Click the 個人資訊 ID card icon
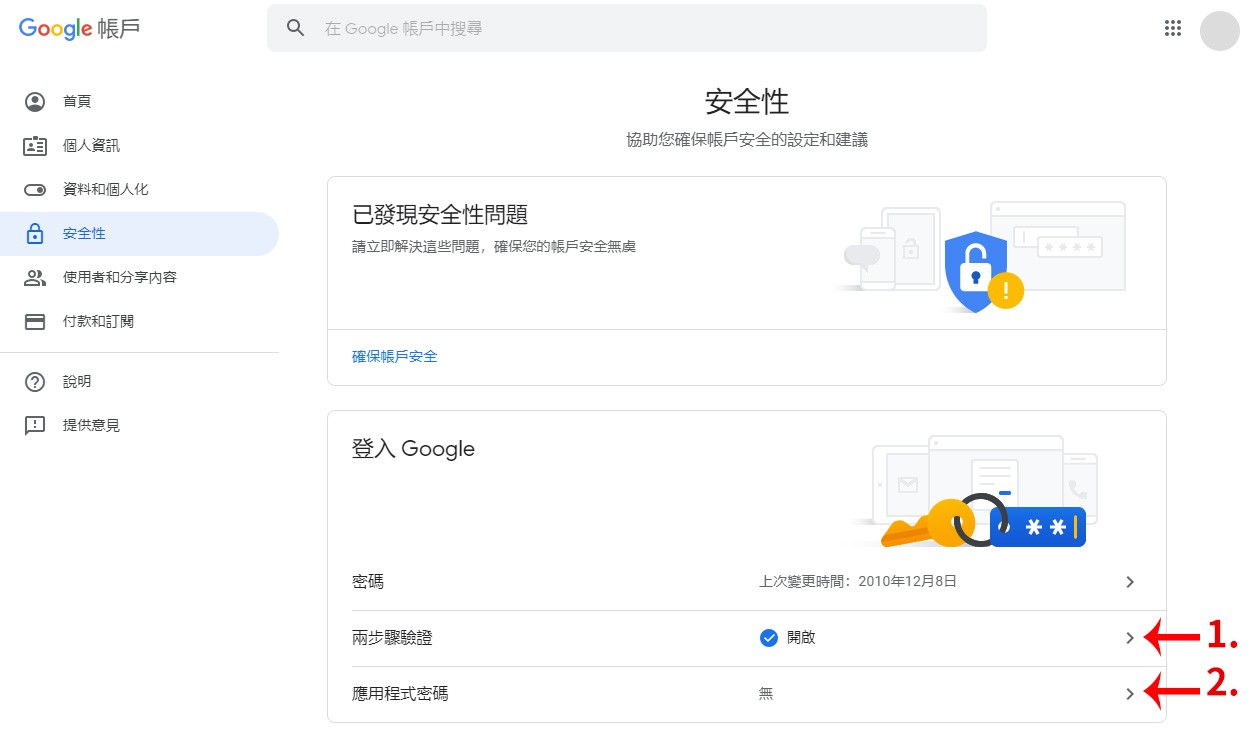The height and width of the screenshot is (740, 1253). (35, 146)
